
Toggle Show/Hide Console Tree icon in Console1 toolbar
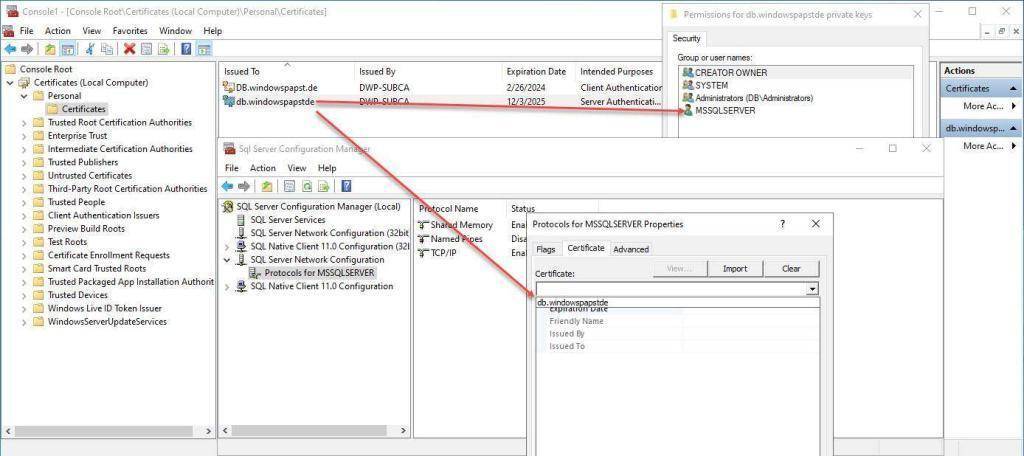click(x=67, y=49)
